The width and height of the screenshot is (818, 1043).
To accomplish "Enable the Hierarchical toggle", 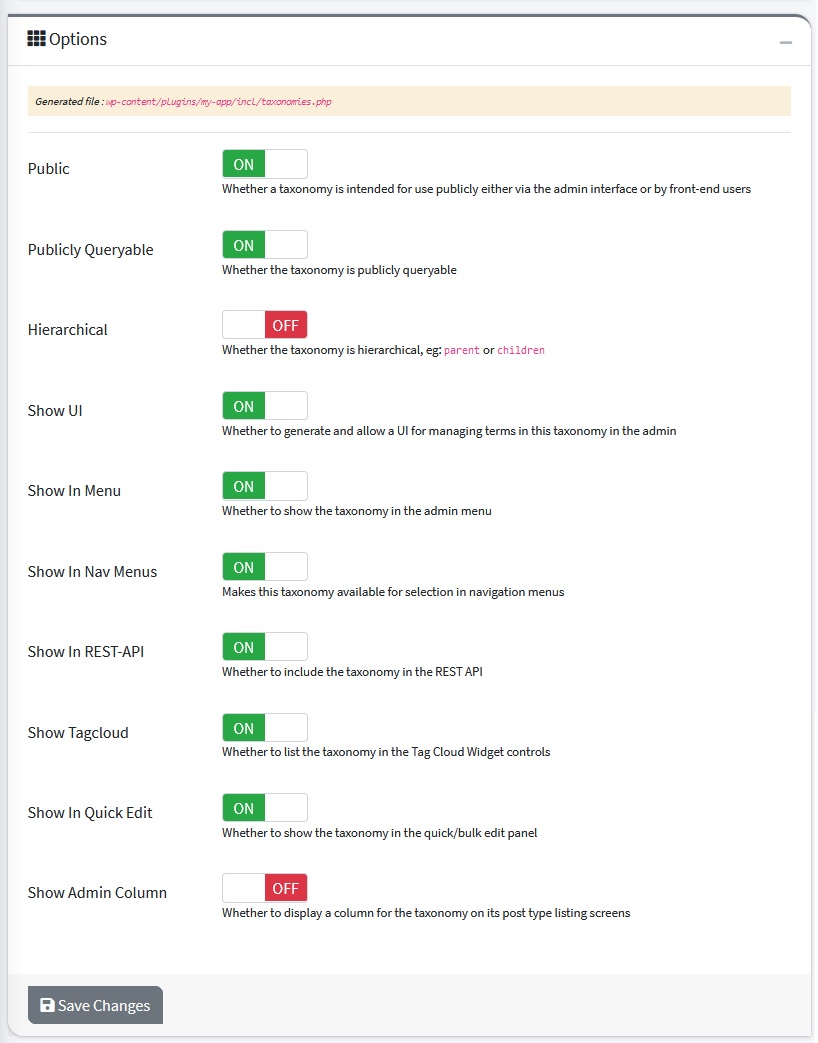I will pos(265,325).
